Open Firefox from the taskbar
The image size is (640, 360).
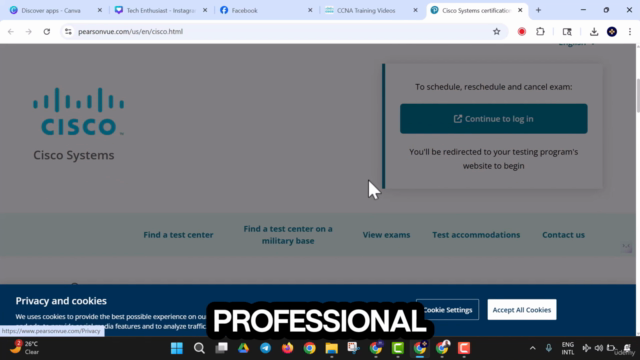[x=287, y=348]
